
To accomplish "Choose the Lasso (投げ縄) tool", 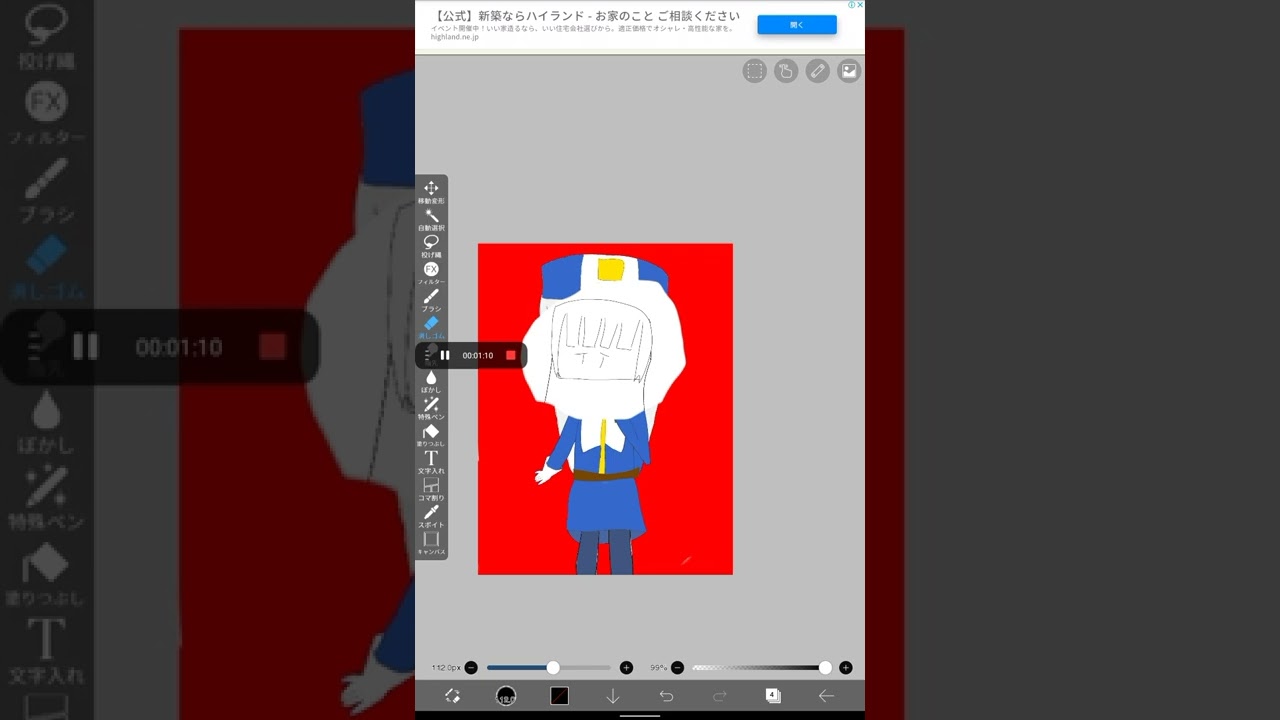I will point(431,244).
